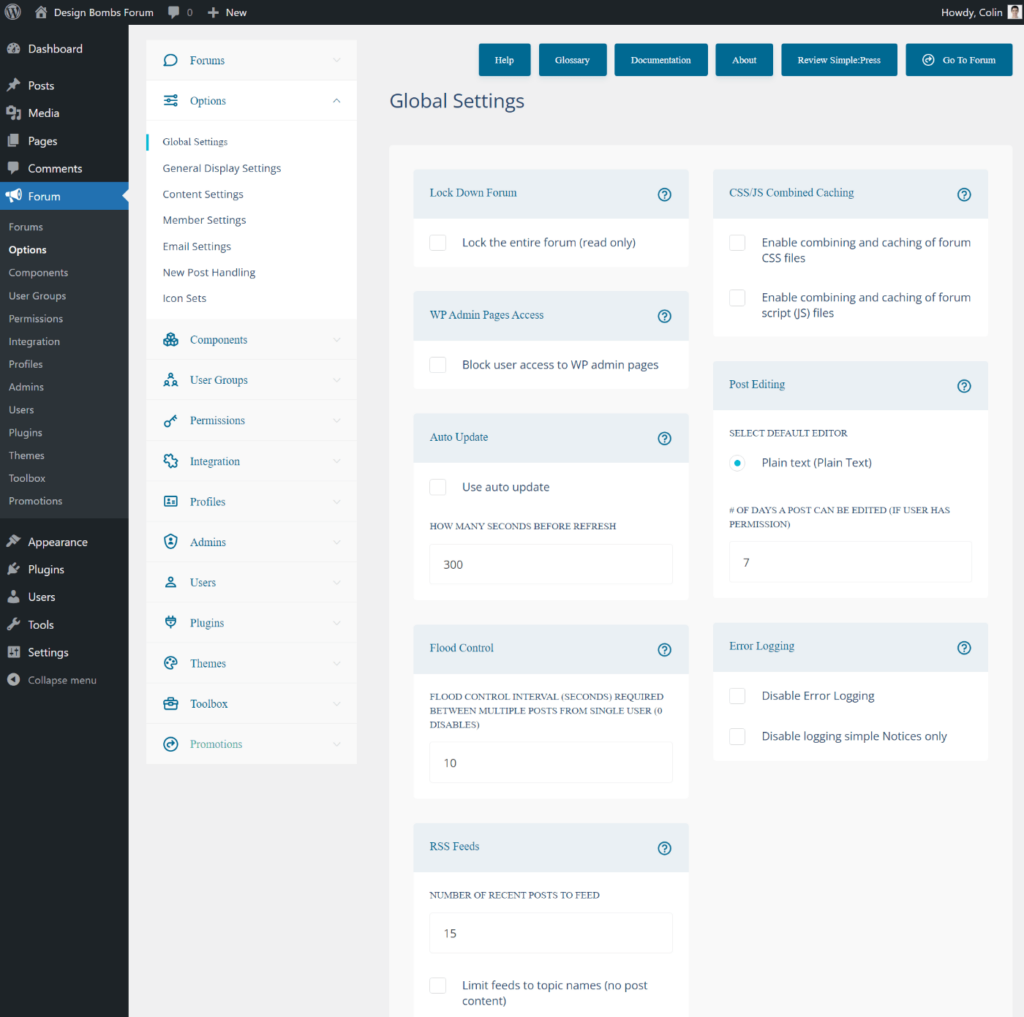Check Block user access to WP admin pages
1024x1017 pixels.
coord(438,364)
